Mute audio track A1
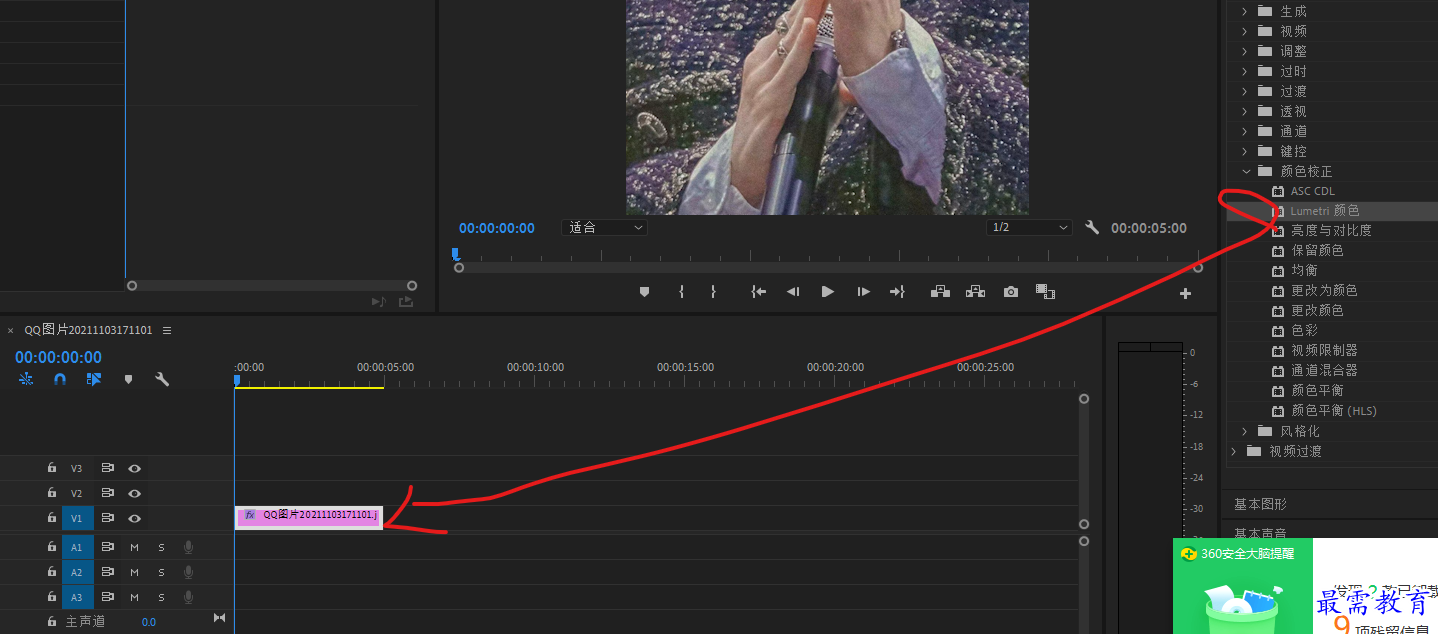 coord(134,547)
